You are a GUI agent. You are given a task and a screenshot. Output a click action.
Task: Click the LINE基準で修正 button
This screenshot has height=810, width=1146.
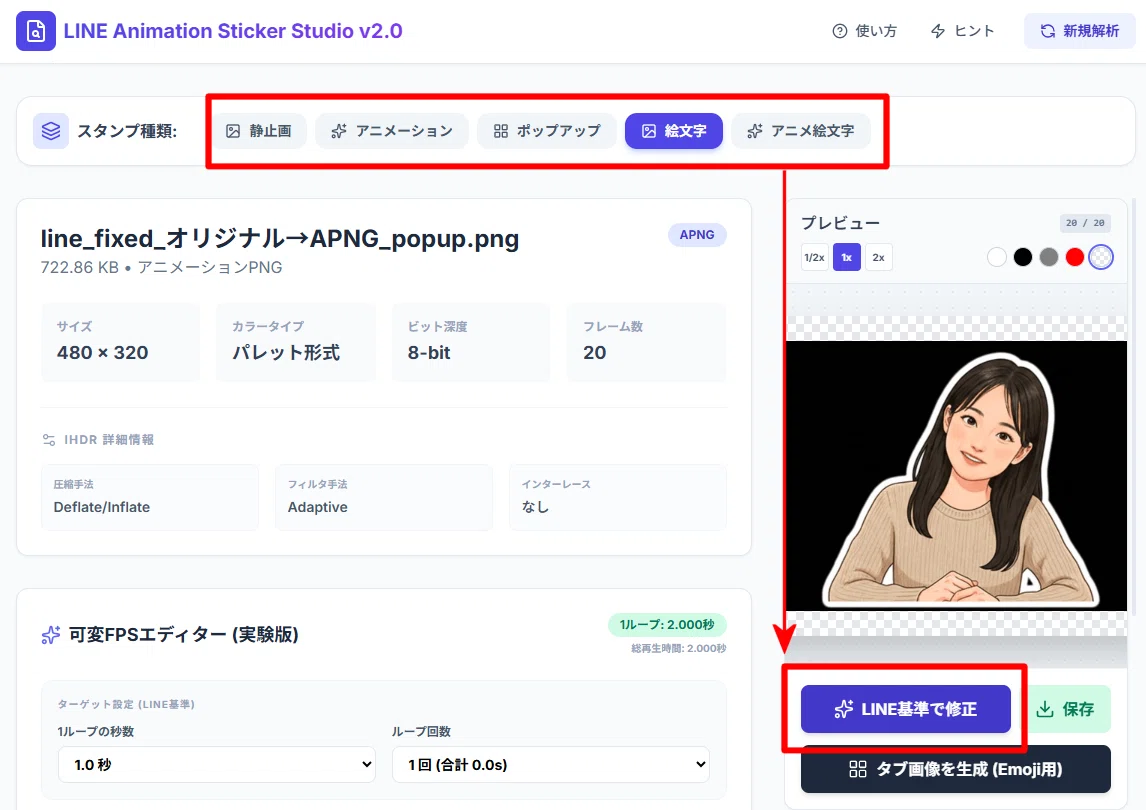tap(906, 708)
